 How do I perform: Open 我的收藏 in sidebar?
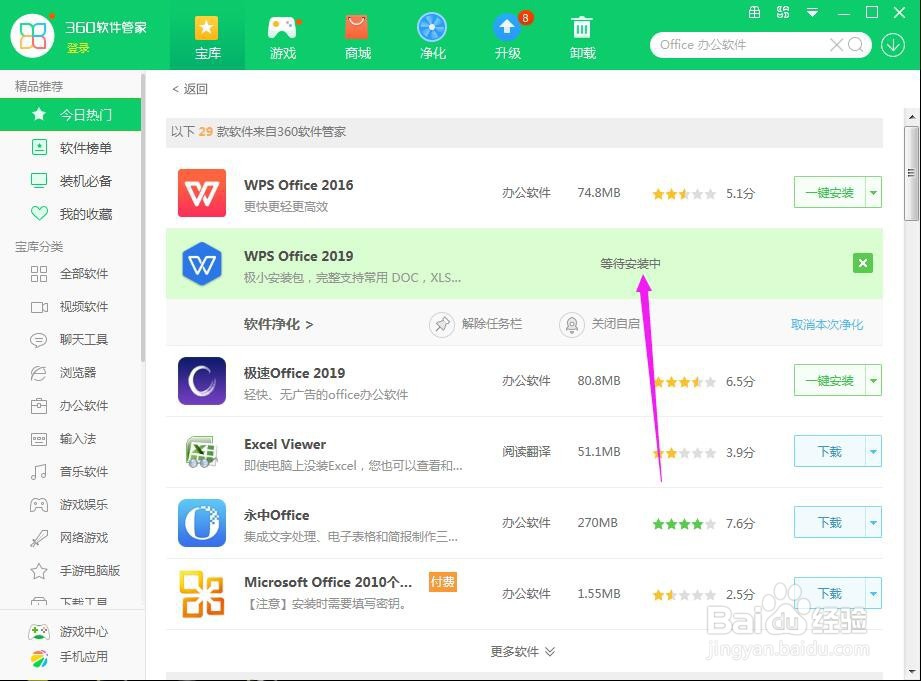tap(70, 213)
